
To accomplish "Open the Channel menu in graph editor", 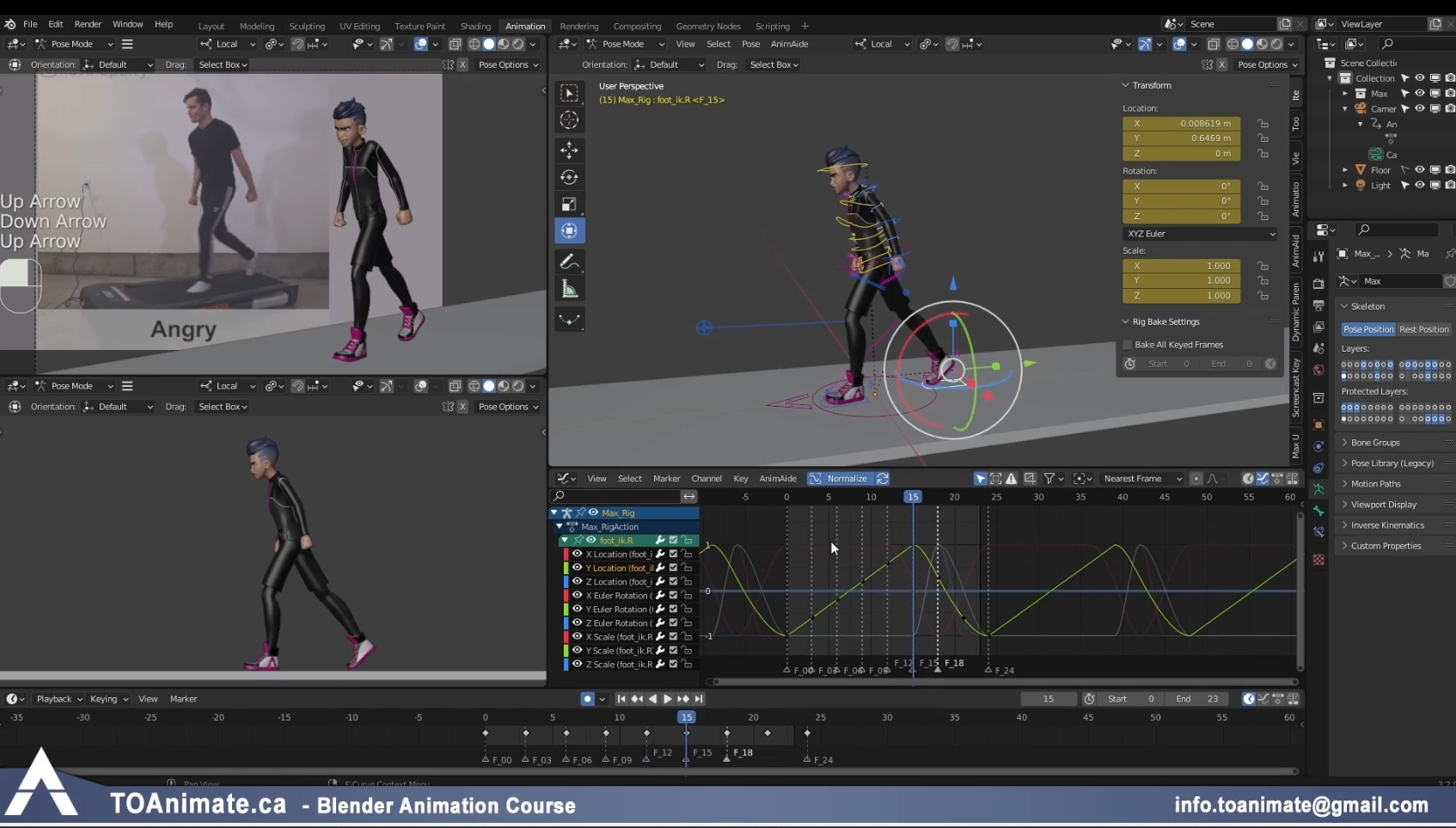I will click(x=707, y=479).
